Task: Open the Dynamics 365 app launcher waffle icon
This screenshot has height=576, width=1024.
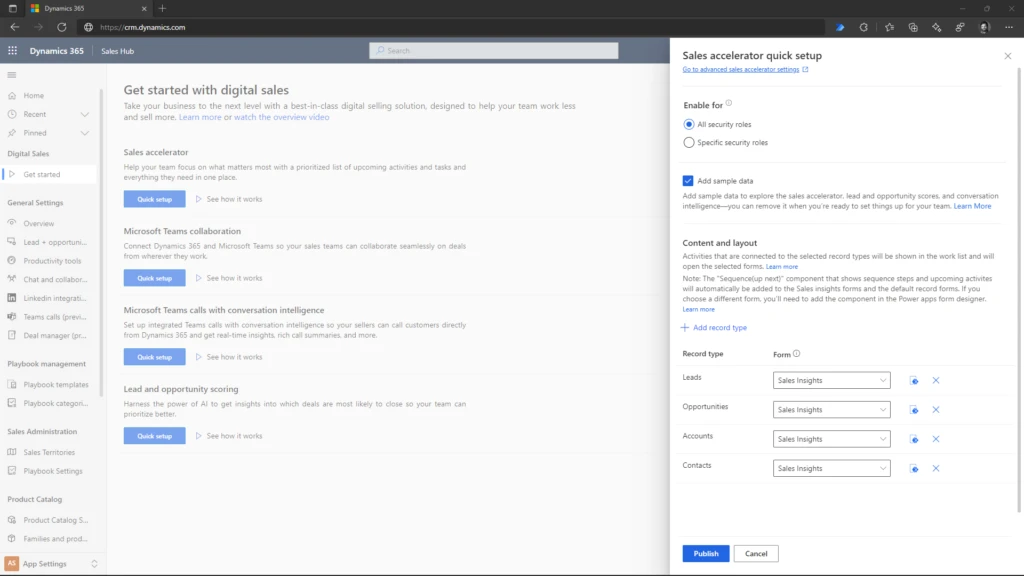Action: coord(11,50)
